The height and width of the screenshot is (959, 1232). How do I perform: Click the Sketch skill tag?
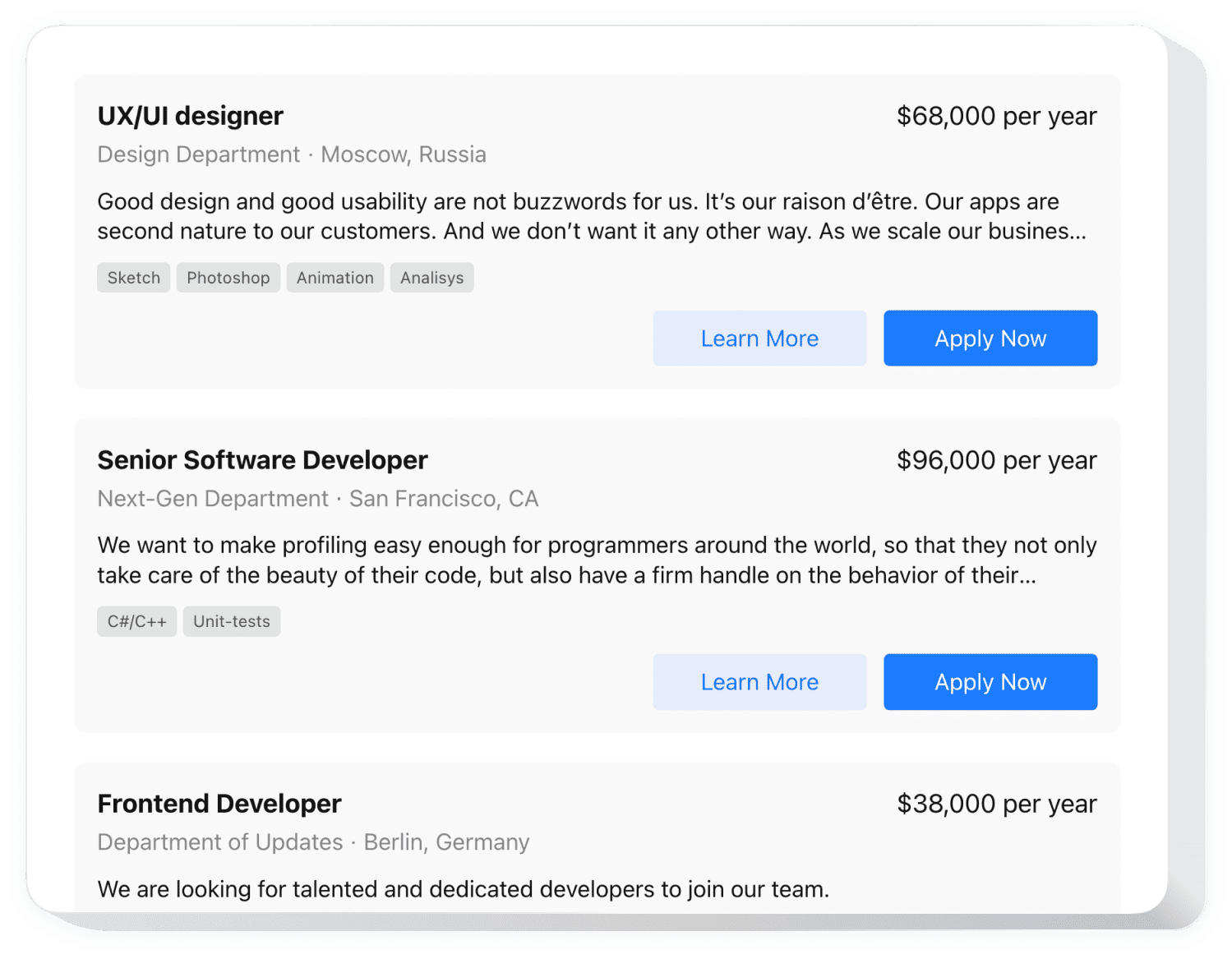pos(133,277)
